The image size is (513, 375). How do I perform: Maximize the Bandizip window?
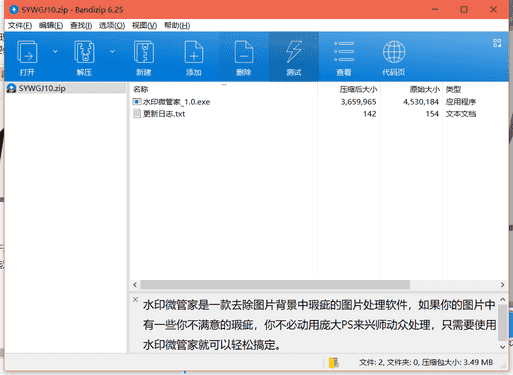pyautogui.click(x=464, y=9)
